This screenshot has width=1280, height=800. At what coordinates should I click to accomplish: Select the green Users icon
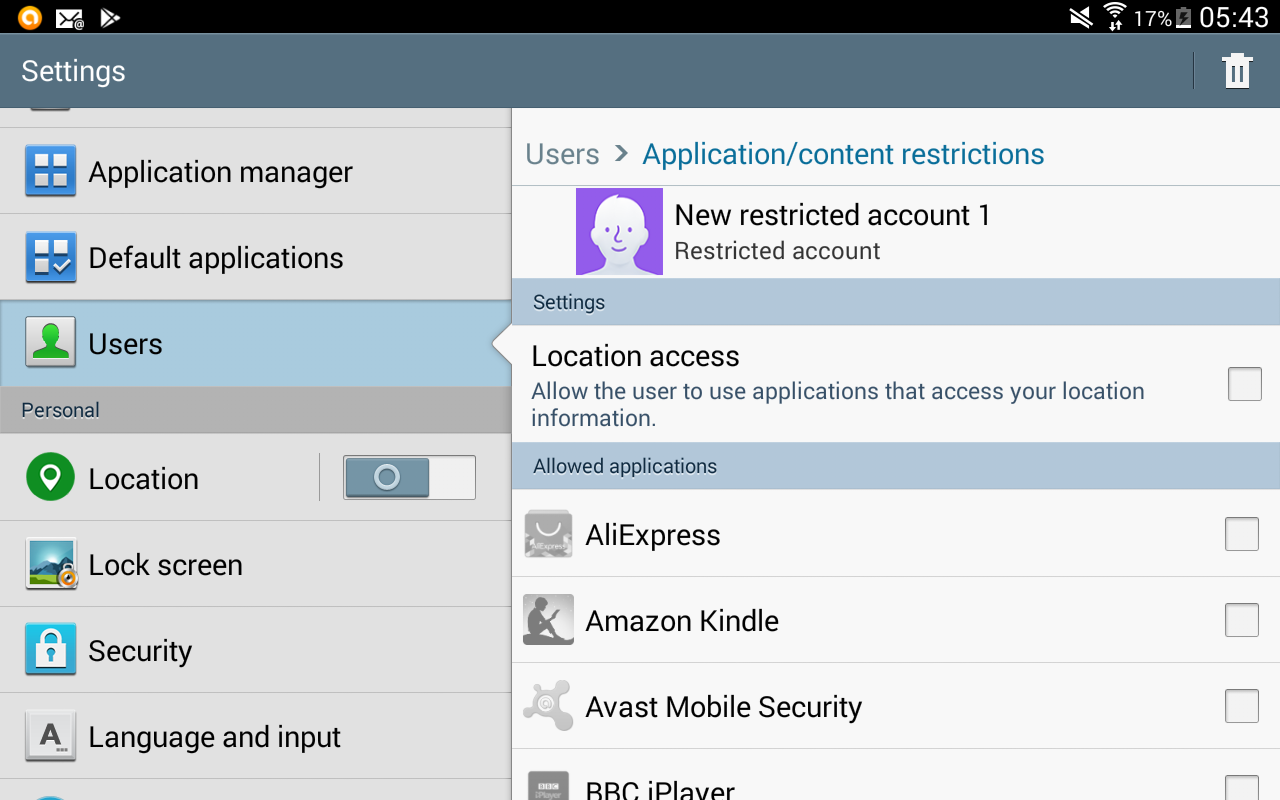point(50,344)
